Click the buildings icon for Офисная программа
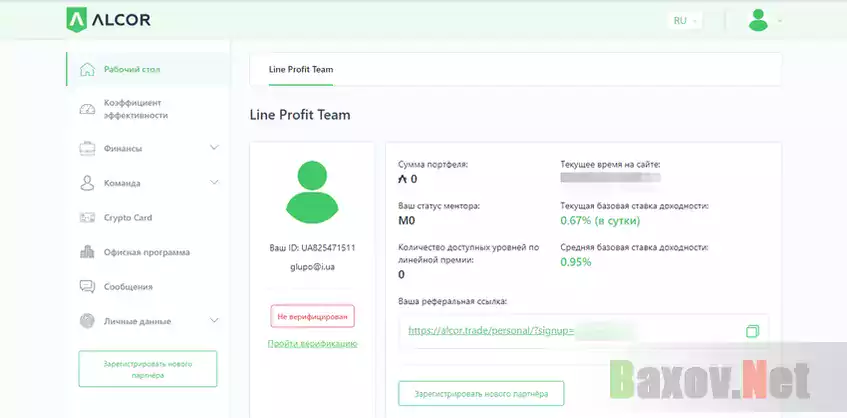Viewport: 847px width, 418px height. [x=87, y=252]
